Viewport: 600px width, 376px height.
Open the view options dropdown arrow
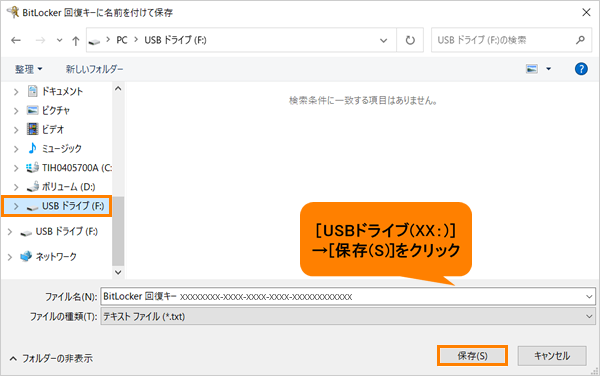click(x=548, y=69)
